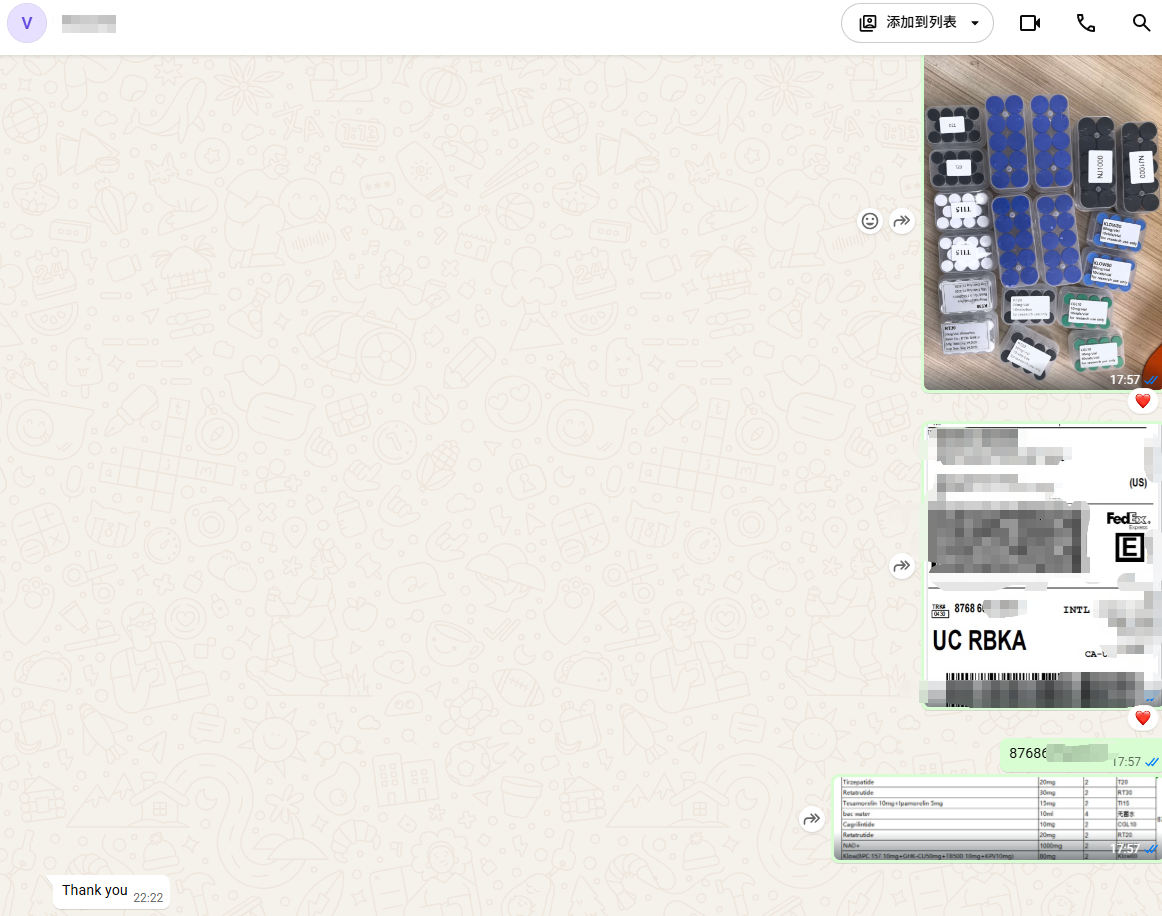Search within this chat
The height and width of the screenshot is (916, 1162).
click(1141, 23)
